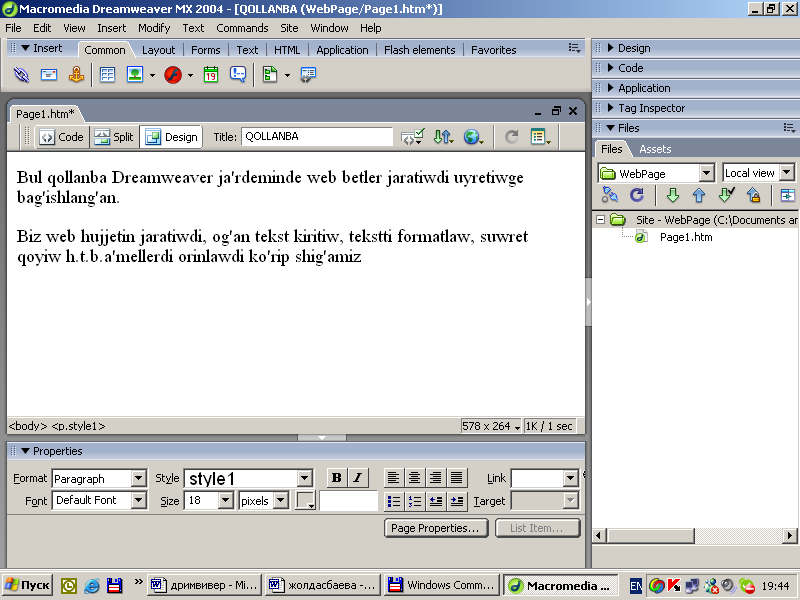Connect to remote host in Files panel
The height and width of the screenshot is (600, 800).
click(x=610, y=195)
